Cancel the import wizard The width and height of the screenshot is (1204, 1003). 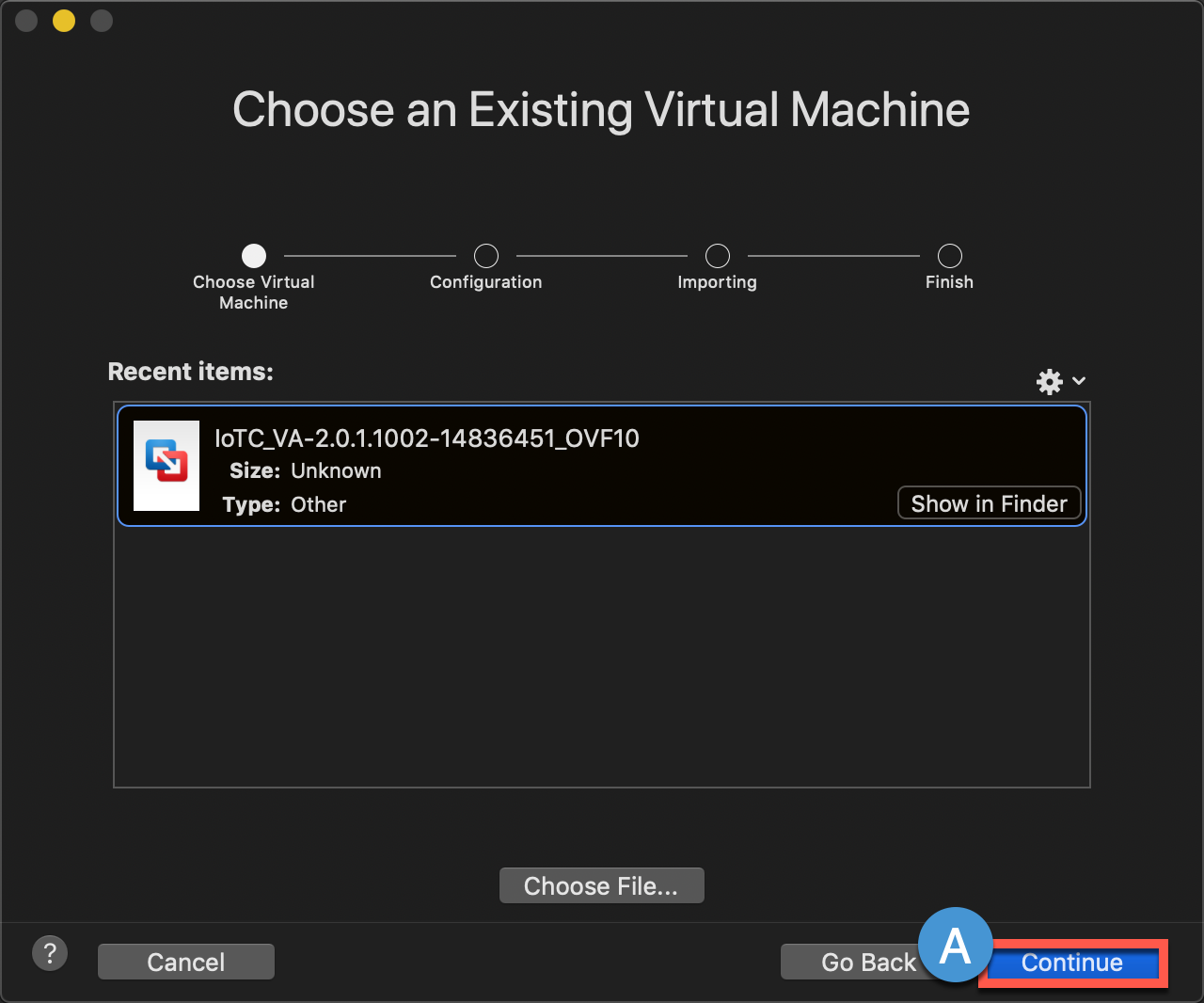pos(186,962)
